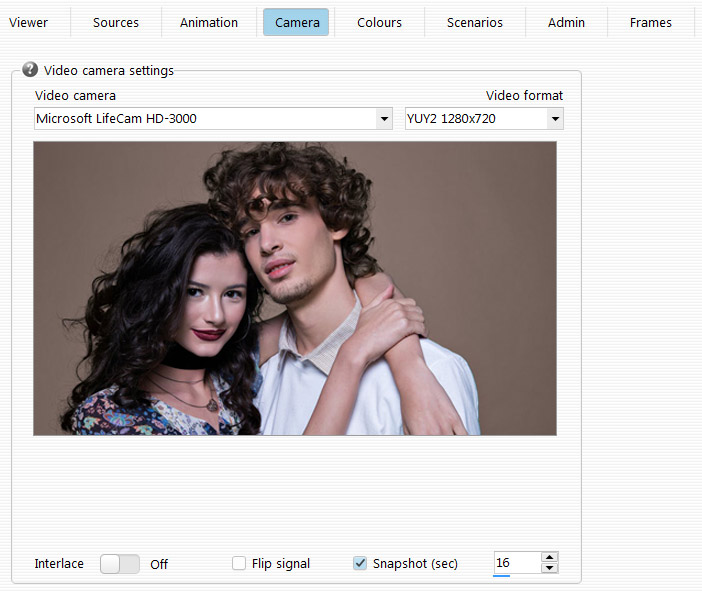Click the help icon beside Video camera settings
Viewport: 702px width, 591px height.
click(30, 71)
